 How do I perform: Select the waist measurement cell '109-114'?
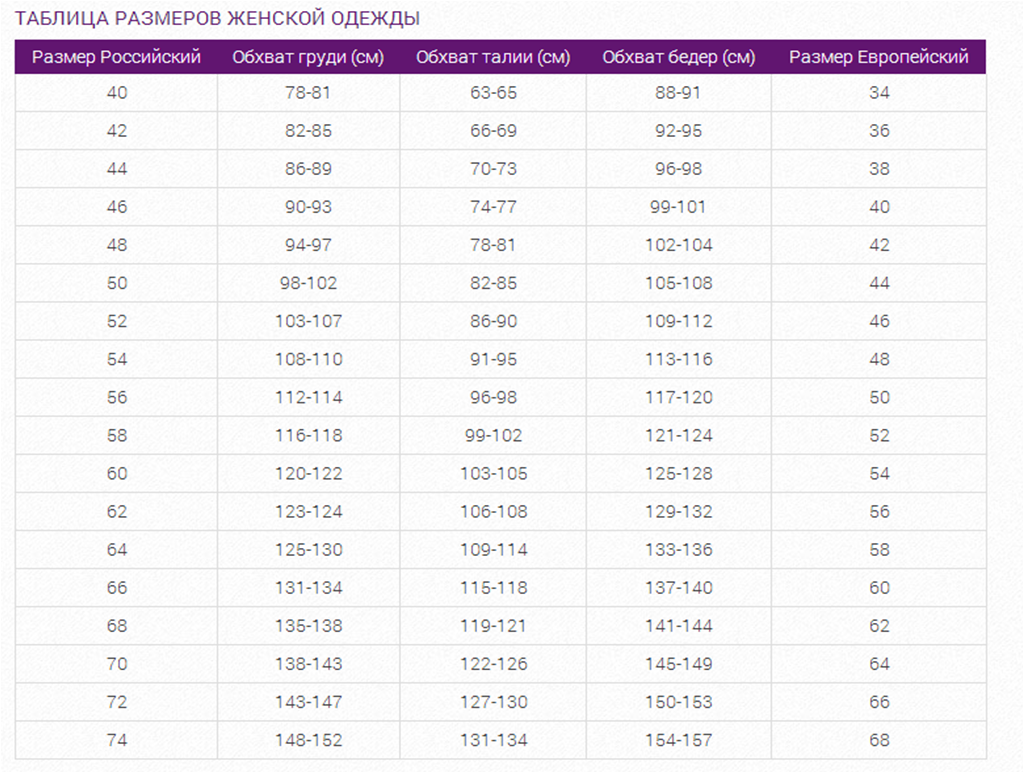click(x=493, y=549)
